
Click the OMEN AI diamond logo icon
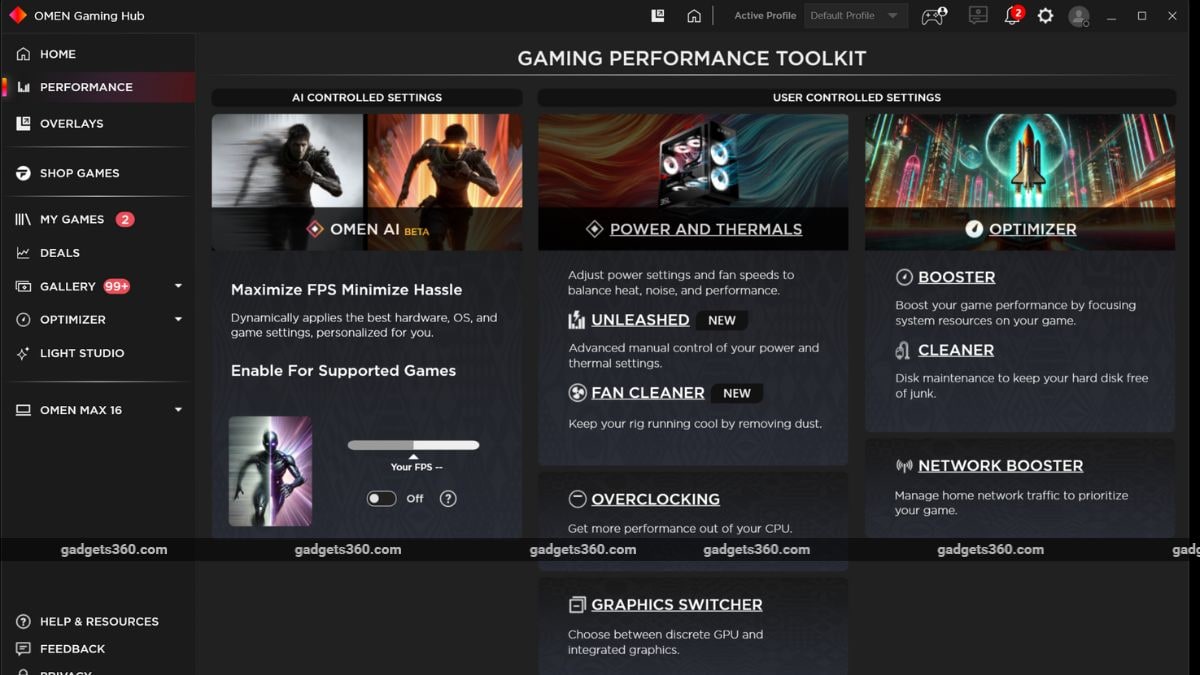coord(315,229)
